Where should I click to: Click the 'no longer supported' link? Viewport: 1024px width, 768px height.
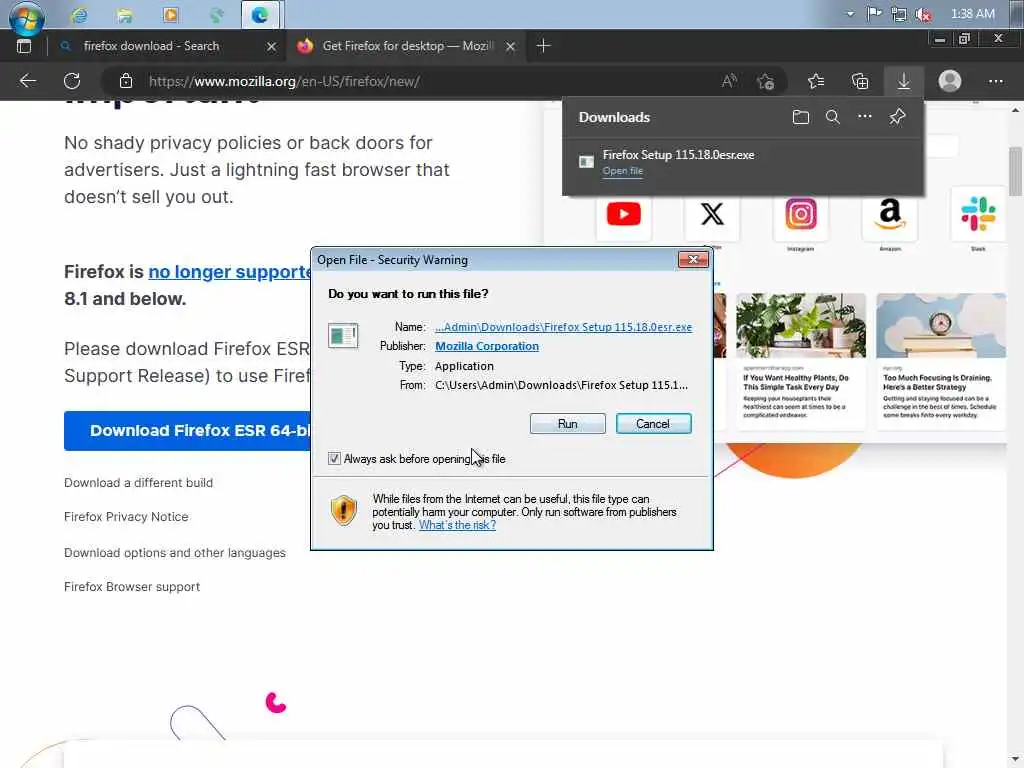click(230, 272)
